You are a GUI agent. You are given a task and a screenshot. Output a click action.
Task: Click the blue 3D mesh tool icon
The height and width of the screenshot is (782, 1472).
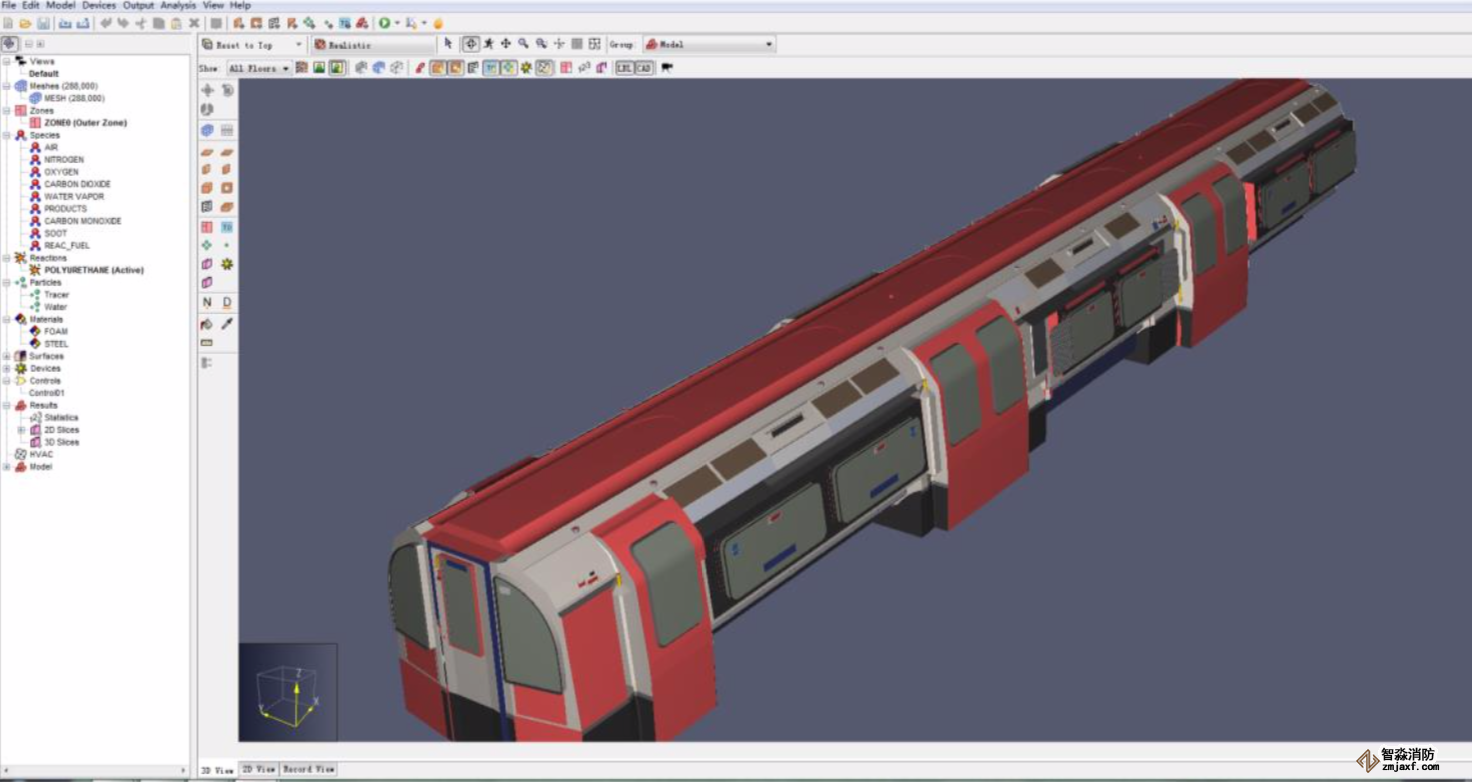(x=207, y=130)
